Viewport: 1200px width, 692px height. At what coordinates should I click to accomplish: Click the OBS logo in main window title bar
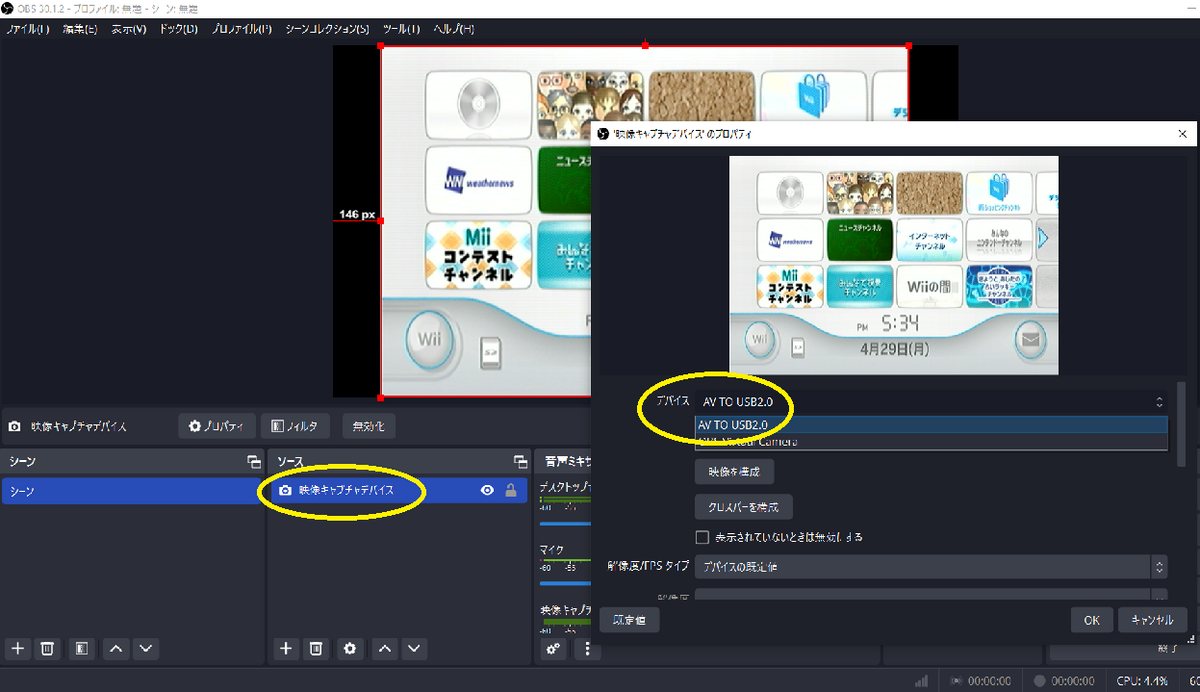coord(8,8)
